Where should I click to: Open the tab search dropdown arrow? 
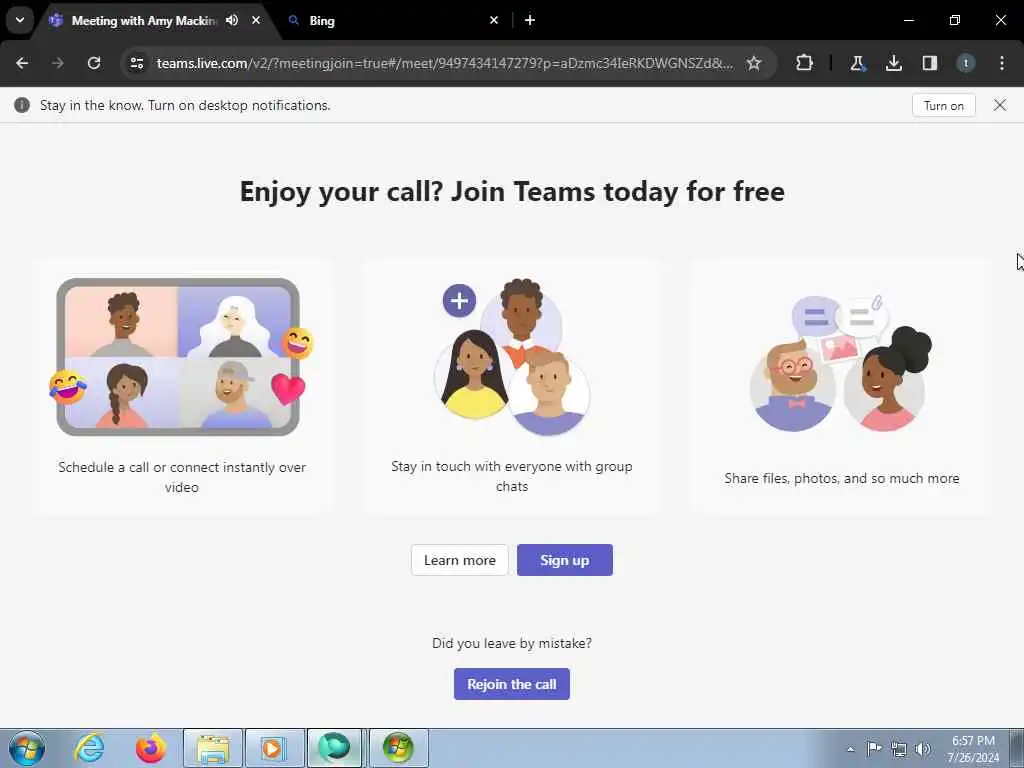point(20,20)
